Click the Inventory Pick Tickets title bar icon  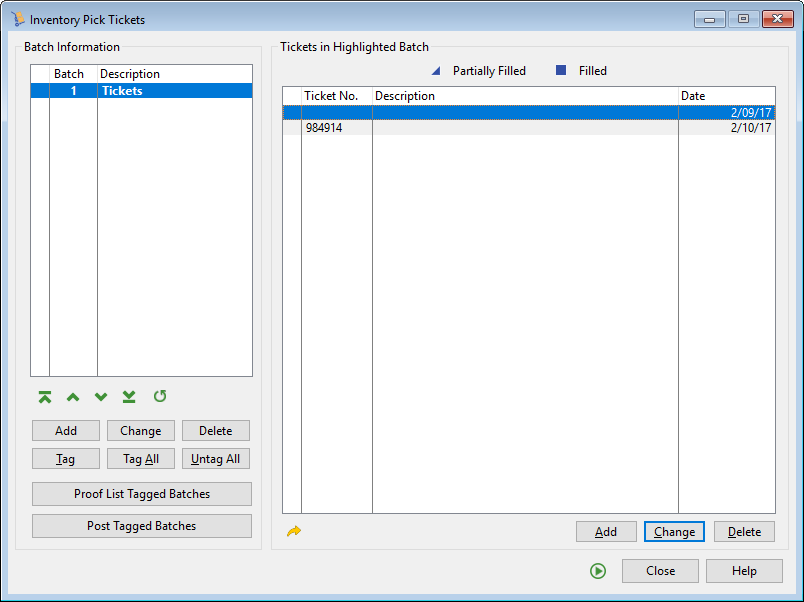coord(18,19)
